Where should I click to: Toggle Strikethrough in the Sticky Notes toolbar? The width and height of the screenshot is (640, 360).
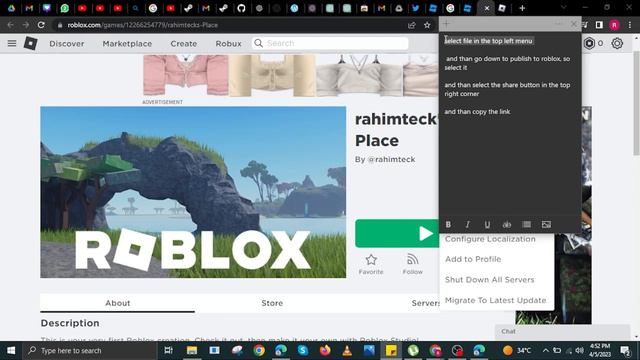click(x=507, y=224)
